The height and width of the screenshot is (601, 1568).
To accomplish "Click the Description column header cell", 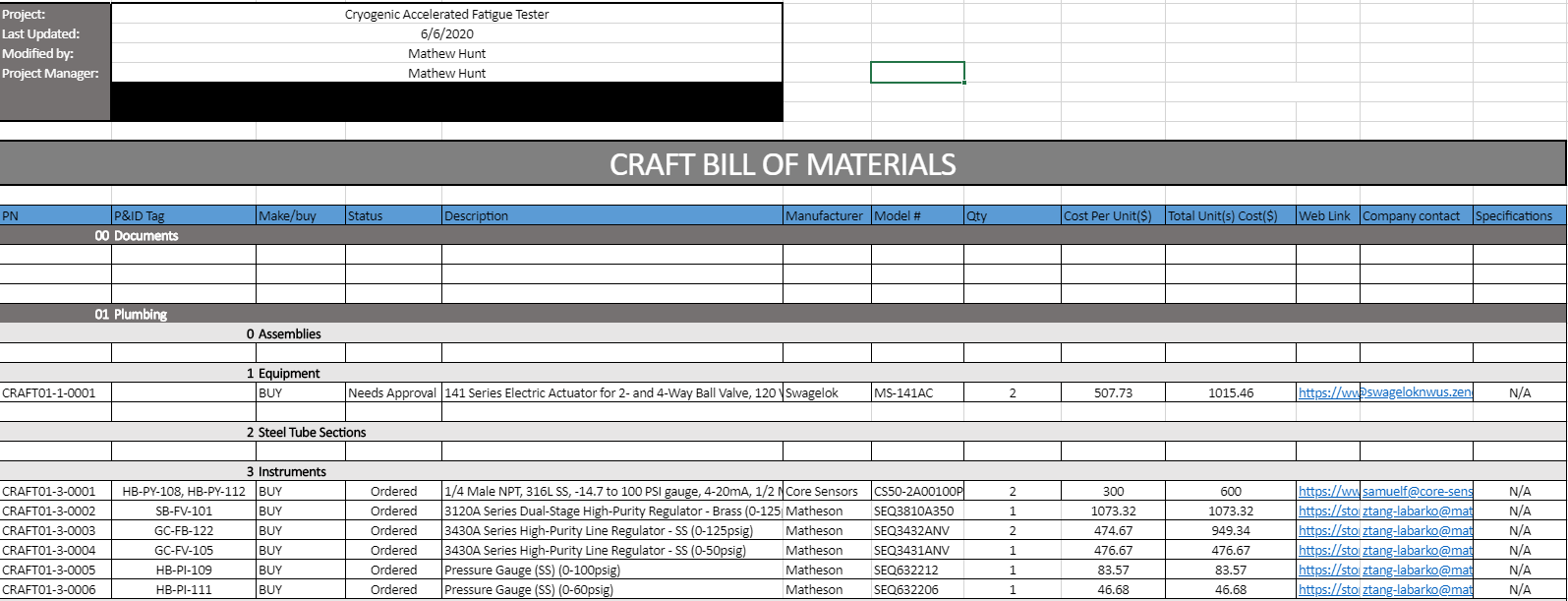I will pos(611,215).
